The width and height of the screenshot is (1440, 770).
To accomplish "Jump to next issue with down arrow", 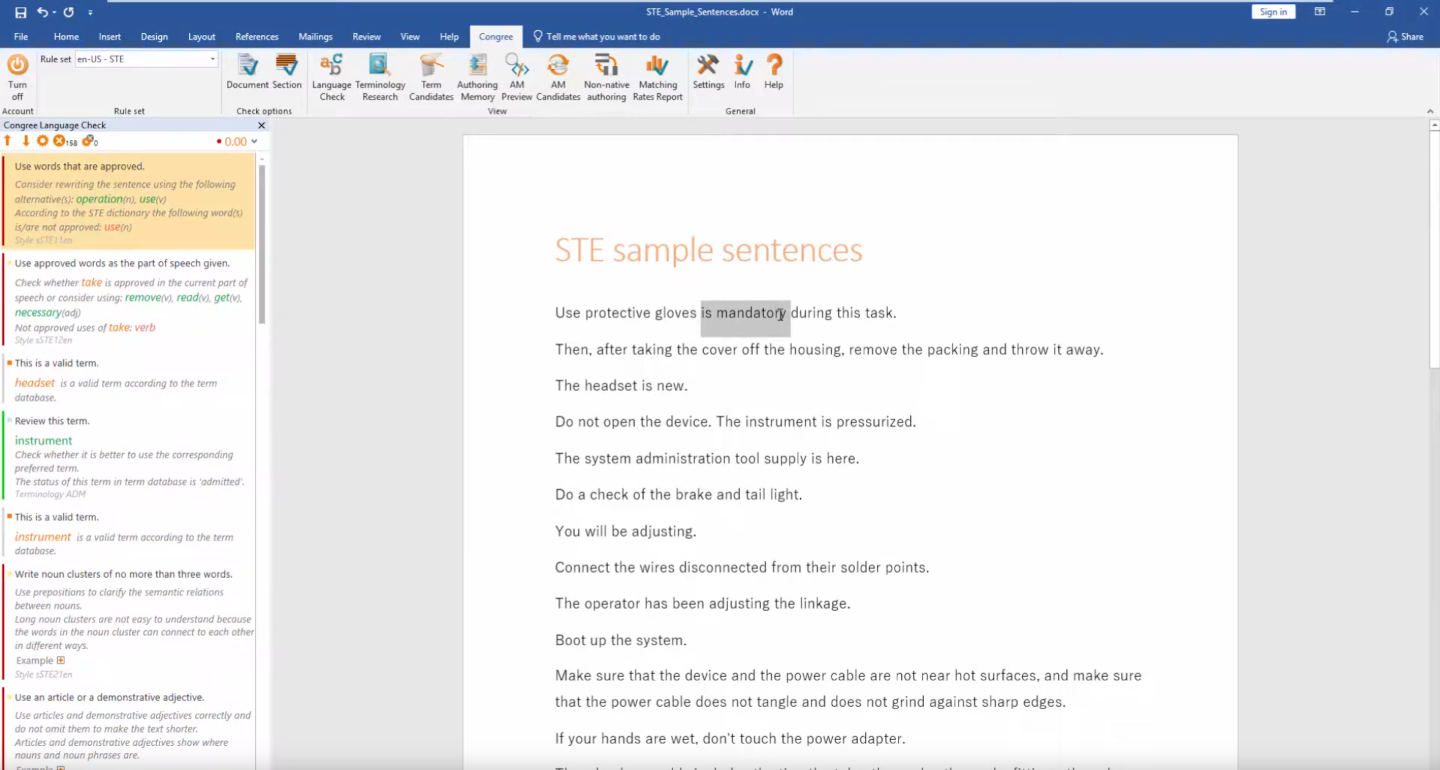I will click(x=26, y=141).
